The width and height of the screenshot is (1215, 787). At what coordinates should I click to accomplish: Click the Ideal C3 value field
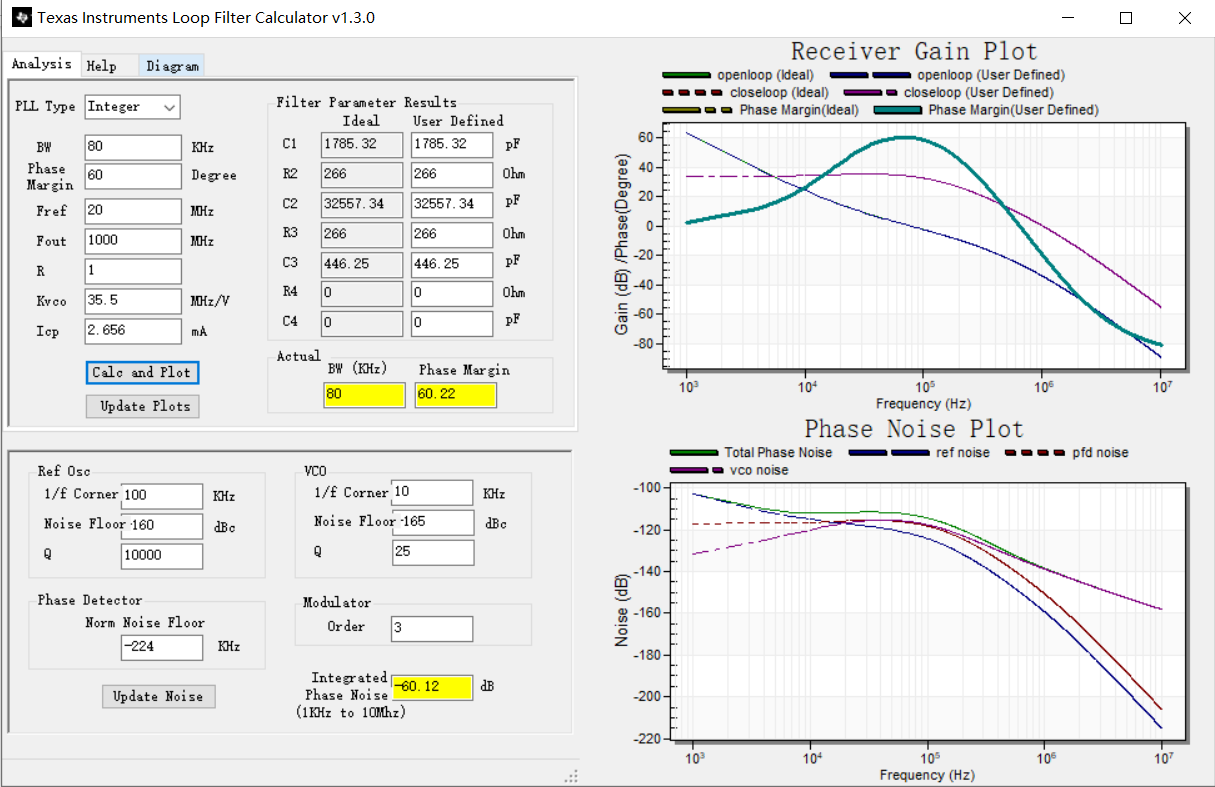point(362,265)
